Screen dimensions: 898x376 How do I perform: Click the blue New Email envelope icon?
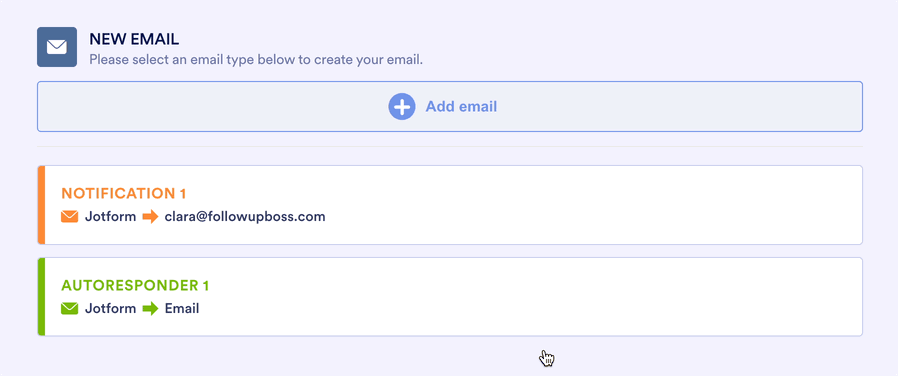pos(57,47)
